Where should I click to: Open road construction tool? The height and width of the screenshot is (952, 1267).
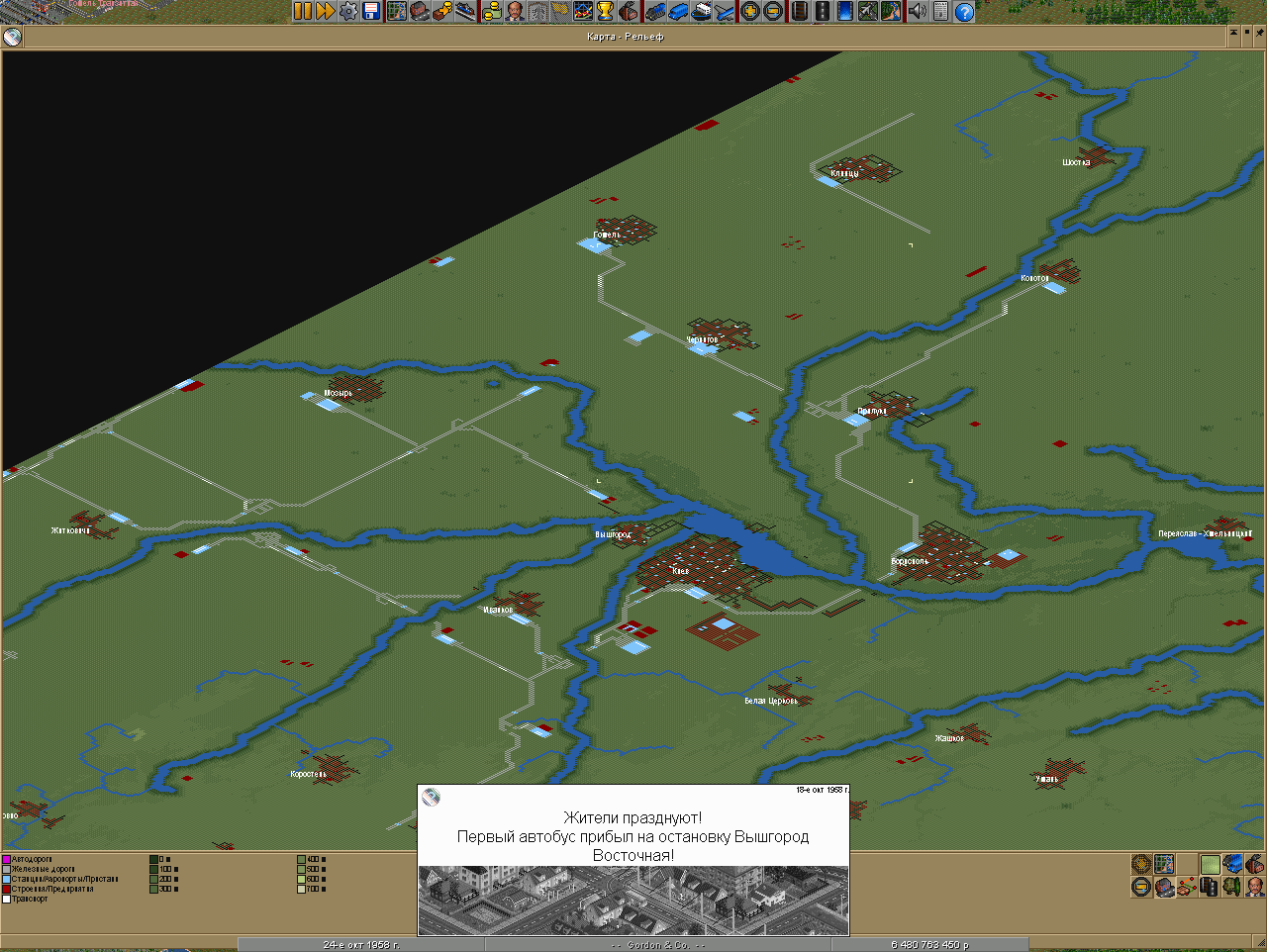[x=822, y=11]
